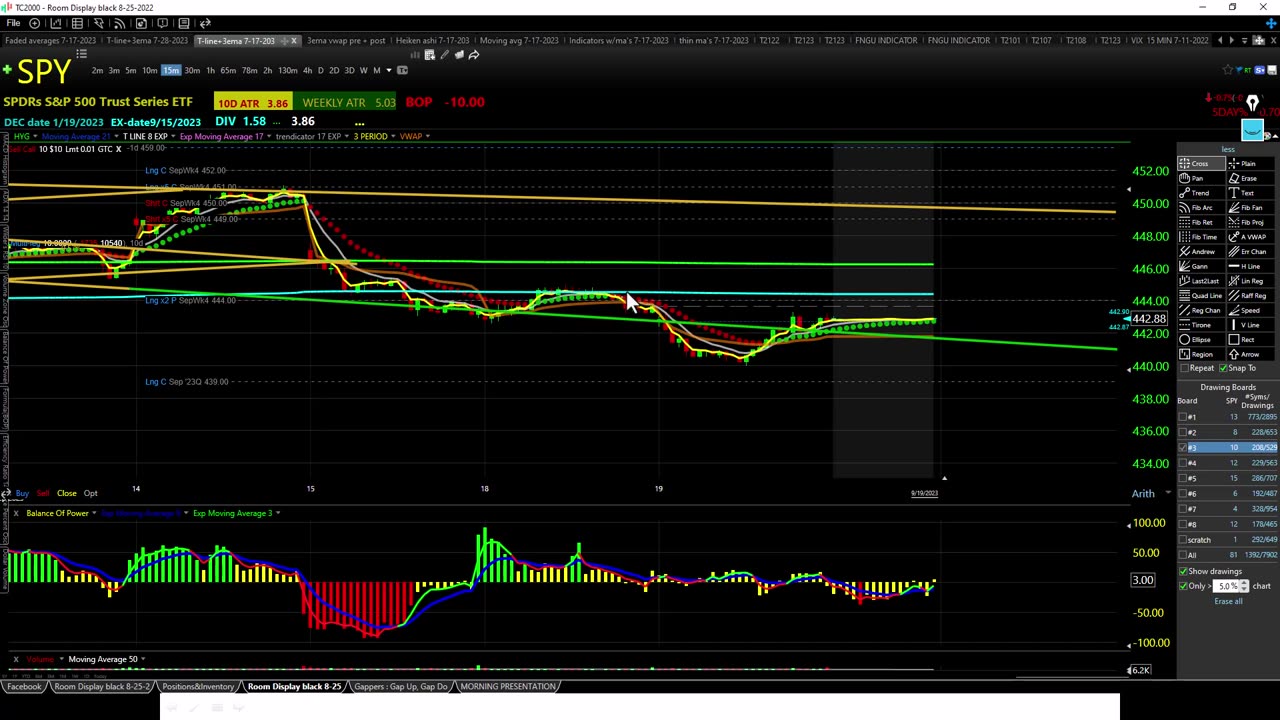Select the Trend line tool
1280x720 pixels.
1201,193
